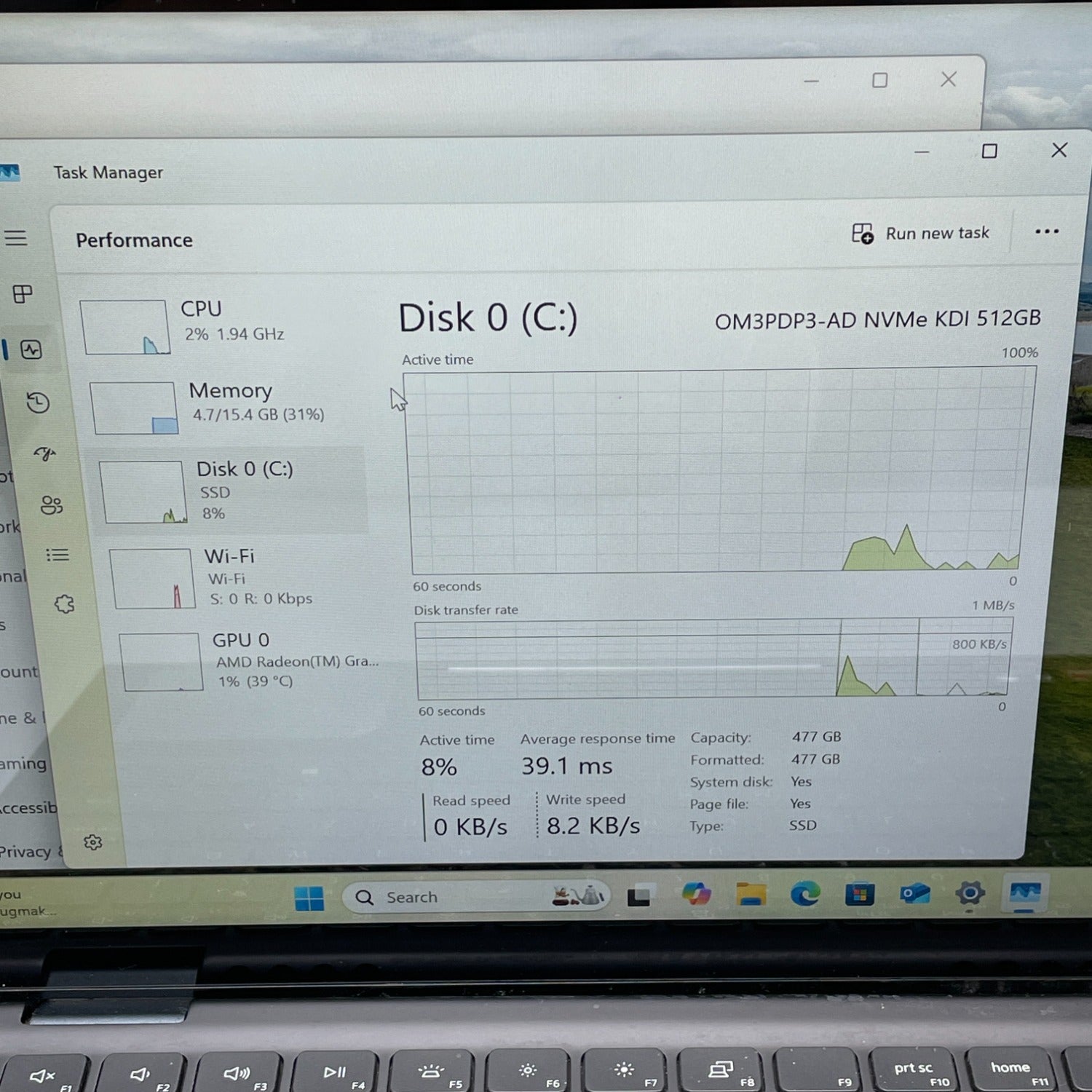Select the Performance sidebar icon
1092x1092 pixels.
pos(31,350)
